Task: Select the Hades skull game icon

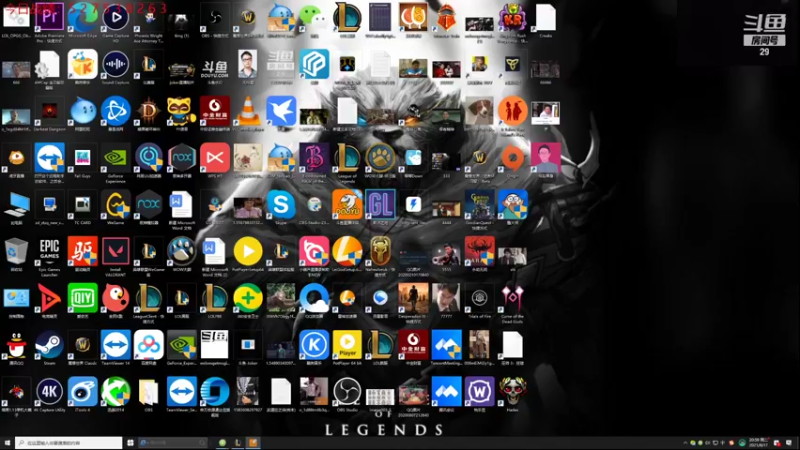Action: 512,391
